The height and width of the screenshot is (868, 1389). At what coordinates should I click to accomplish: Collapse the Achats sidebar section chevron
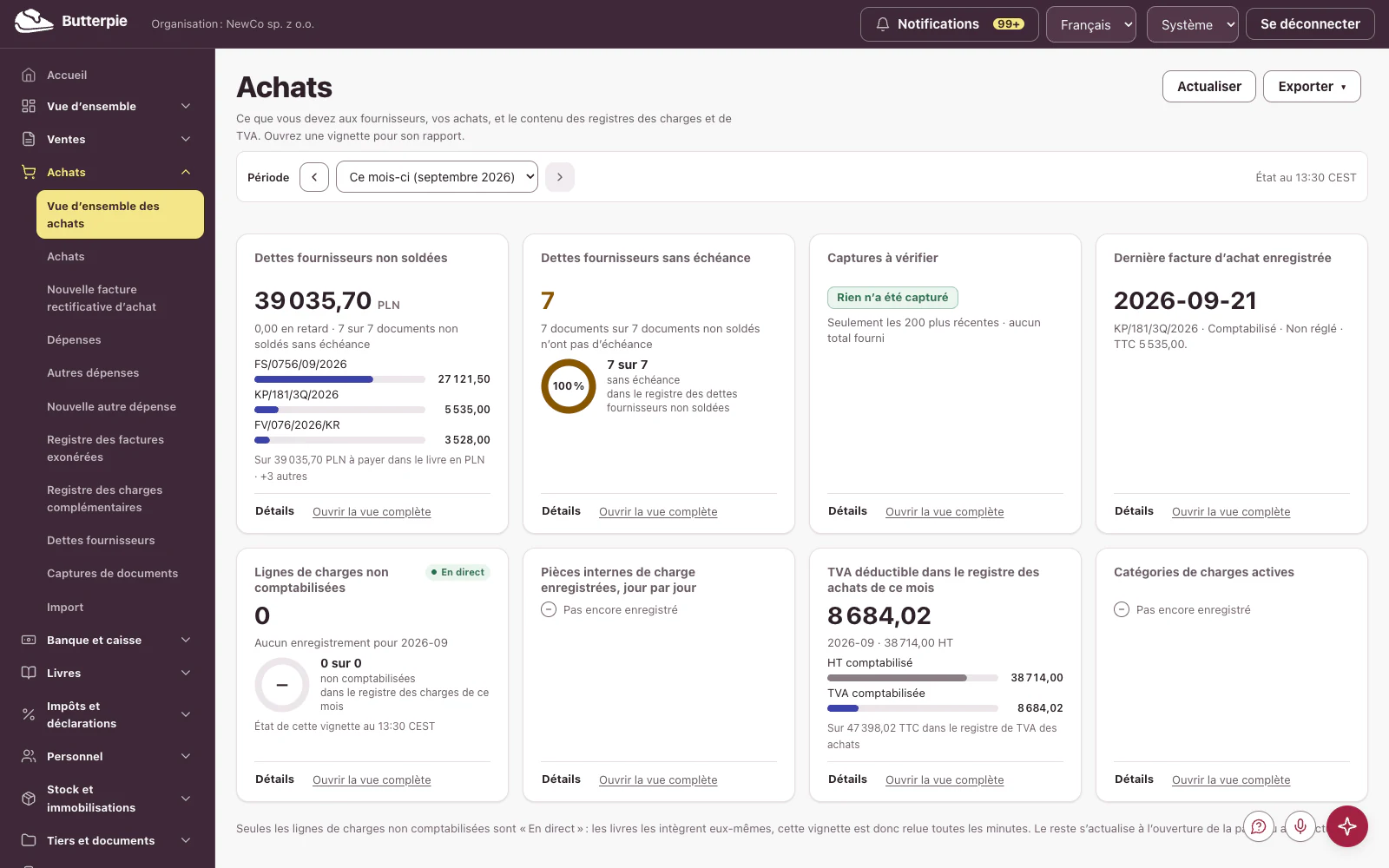[x=186, y=172]
